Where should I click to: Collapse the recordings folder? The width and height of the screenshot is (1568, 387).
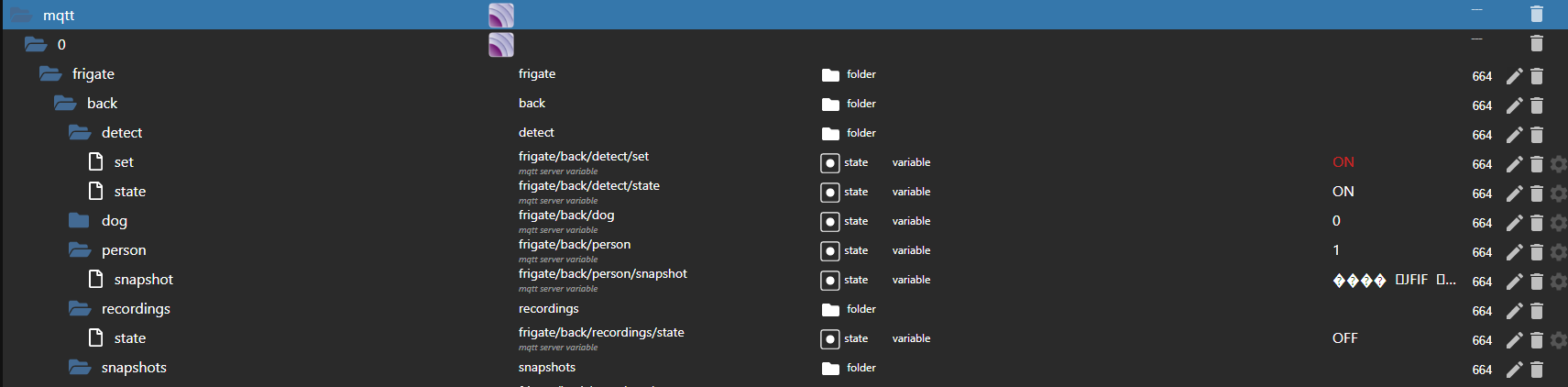click(x=80, y=308)
